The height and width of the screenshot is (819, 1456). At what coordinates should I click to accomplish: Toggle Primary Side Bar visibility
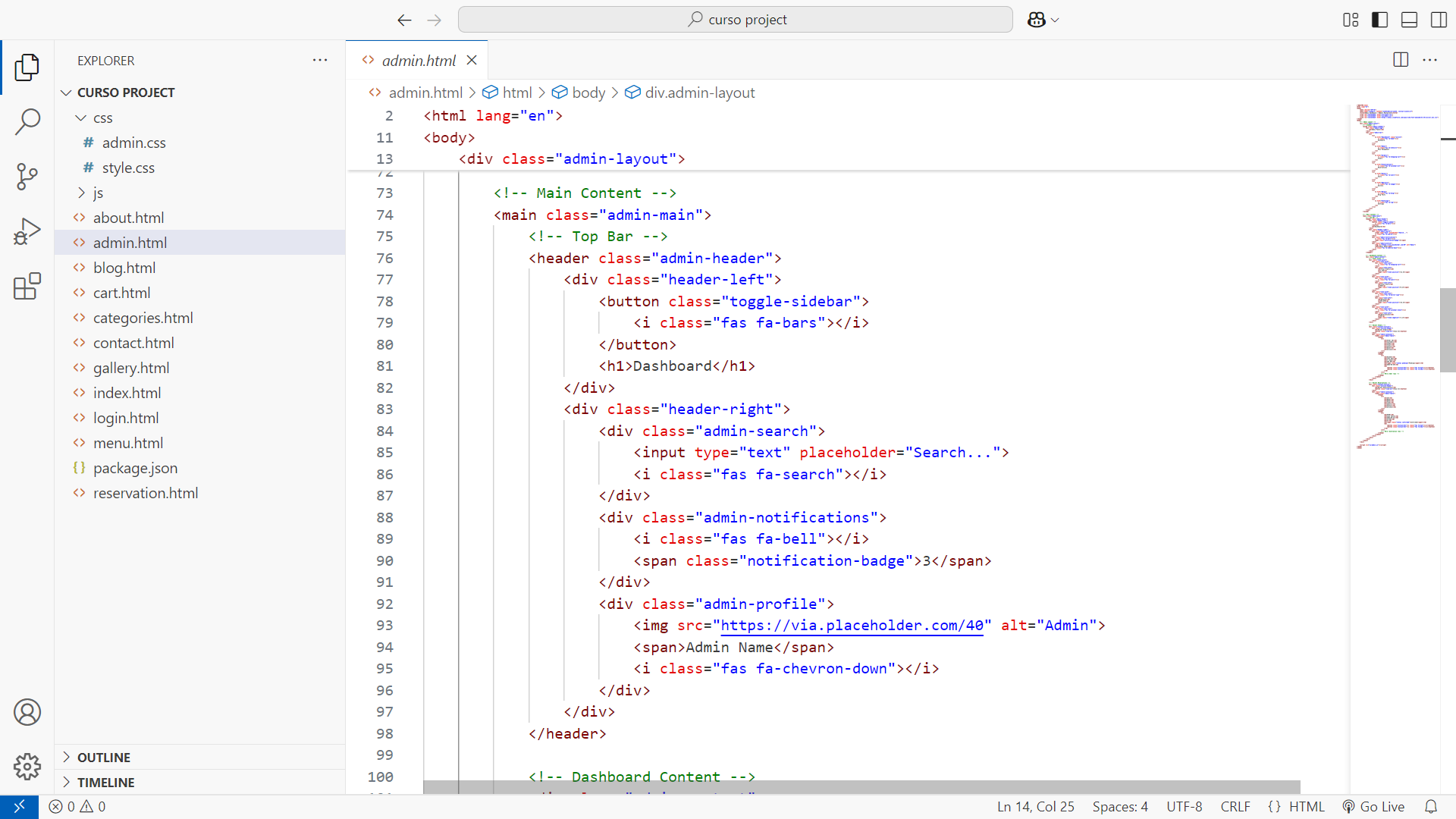[x=1380, y=20]
